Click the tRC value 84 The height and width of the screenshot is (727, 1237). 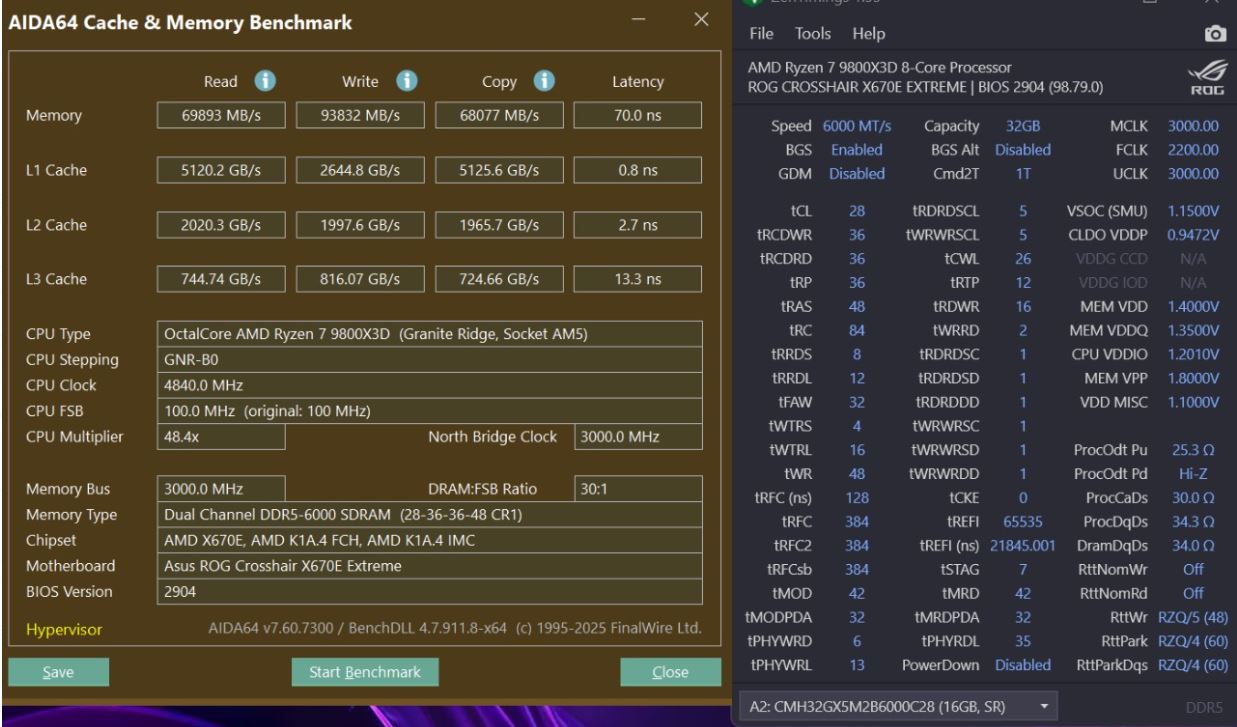(x=857, y=330)
